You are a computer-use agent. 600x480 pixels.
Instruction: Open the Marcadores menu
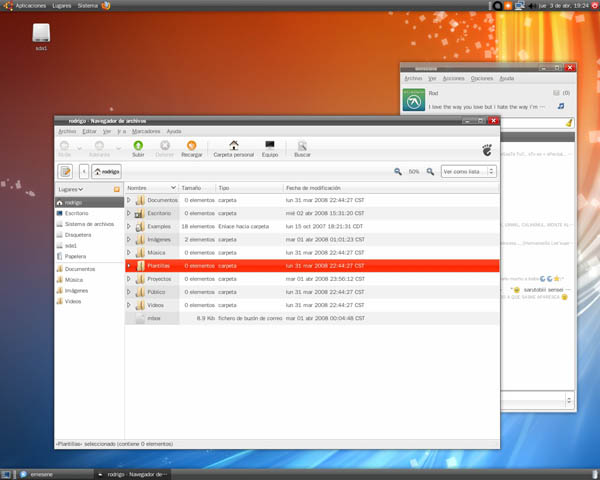tap(146, 131)
